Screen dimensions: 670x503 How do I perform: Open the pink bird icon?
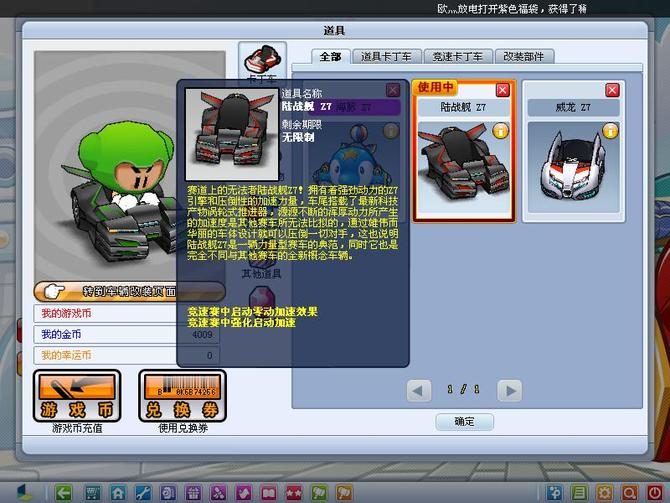point(244,493)
